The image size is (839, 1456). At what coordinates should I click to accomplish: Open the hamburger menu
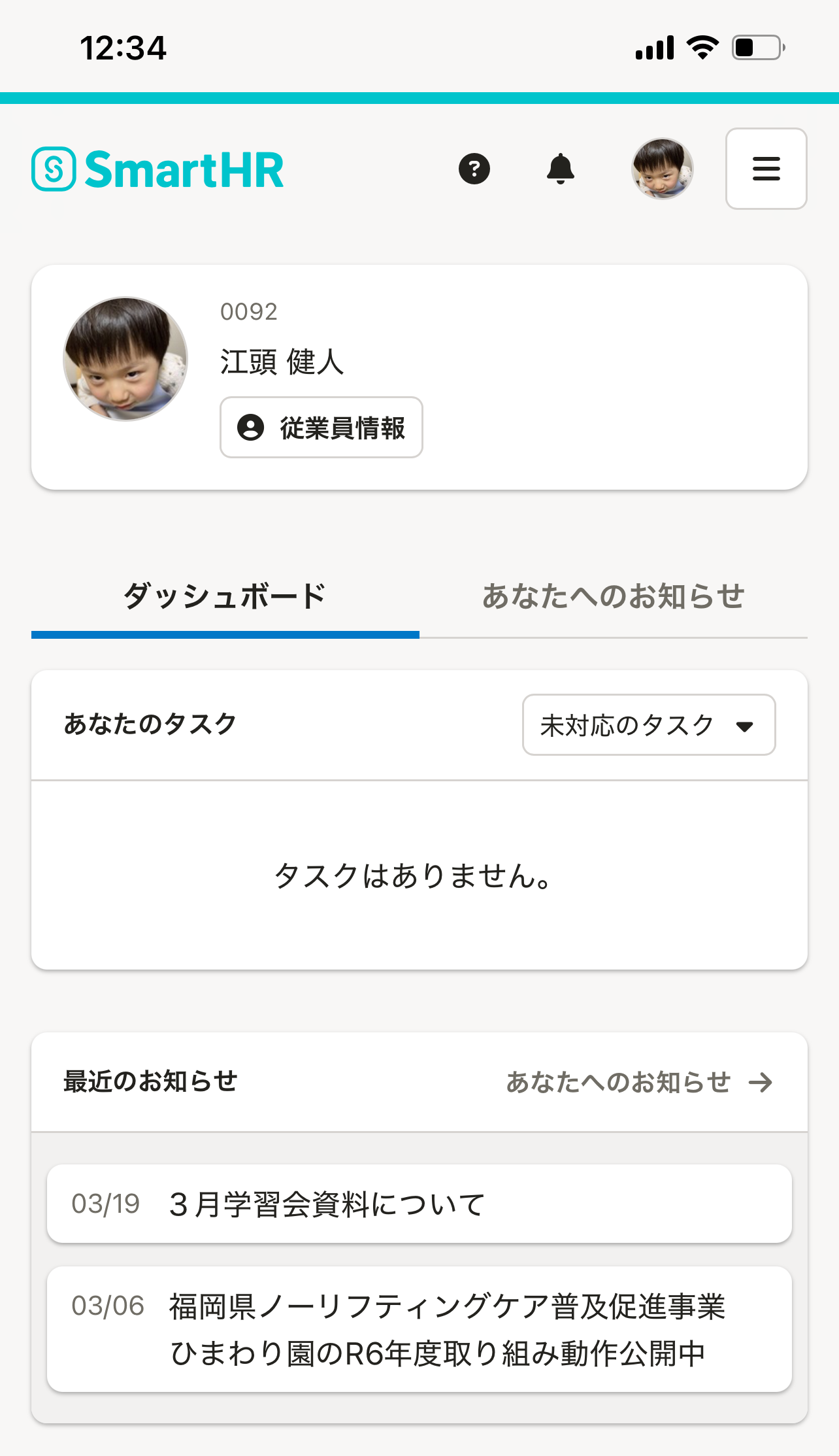click(x=766, y=169)
